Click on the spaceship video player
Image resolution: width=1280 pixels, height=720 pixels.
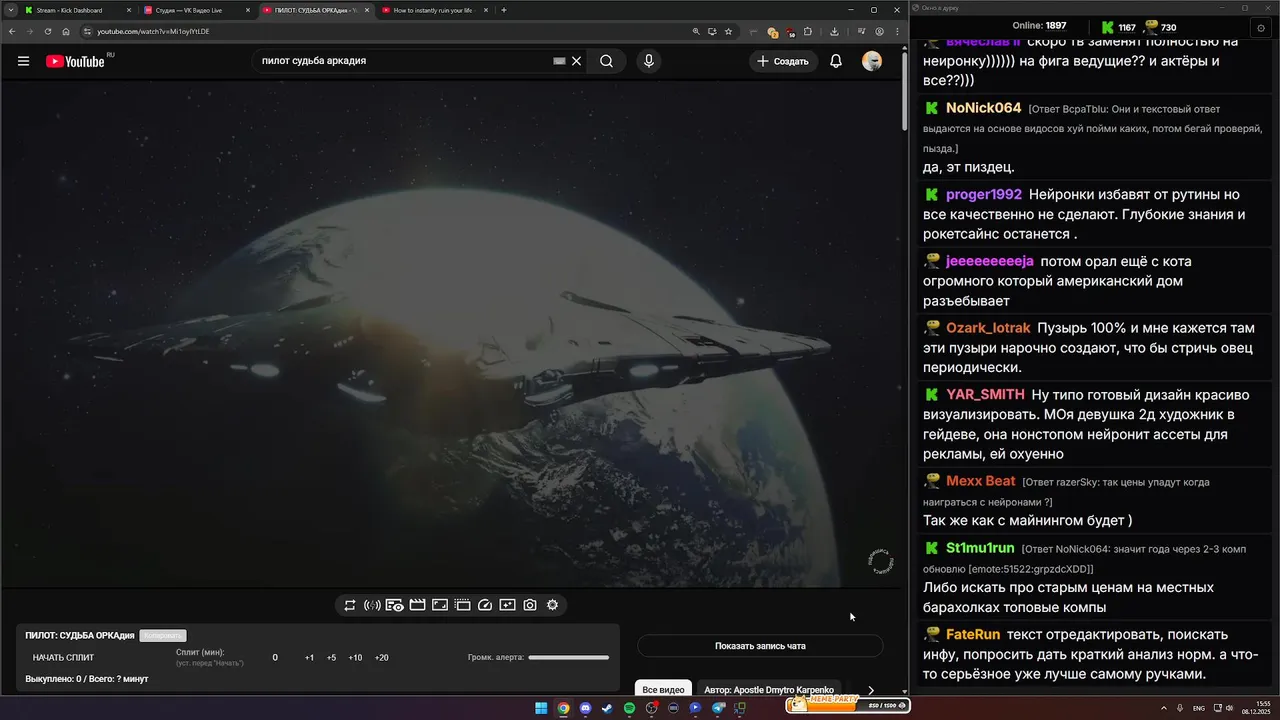(x=451, y=333)
